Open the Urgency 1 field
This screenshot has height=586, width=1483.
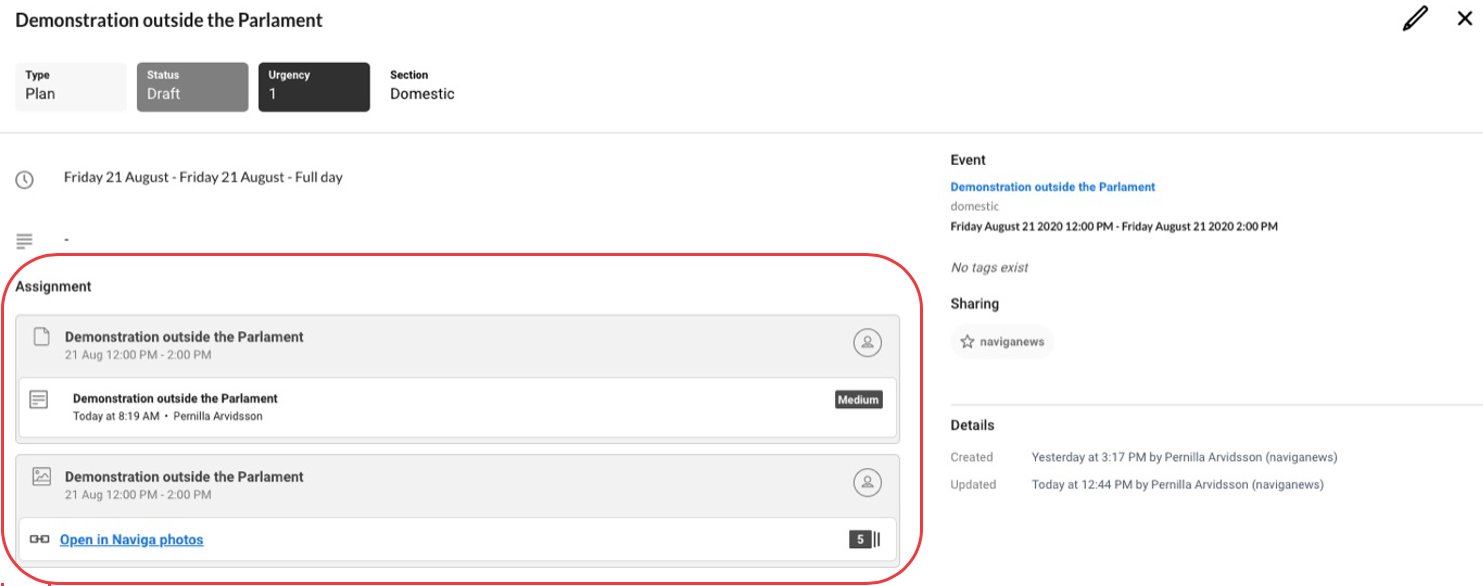[x=313, y=86]
